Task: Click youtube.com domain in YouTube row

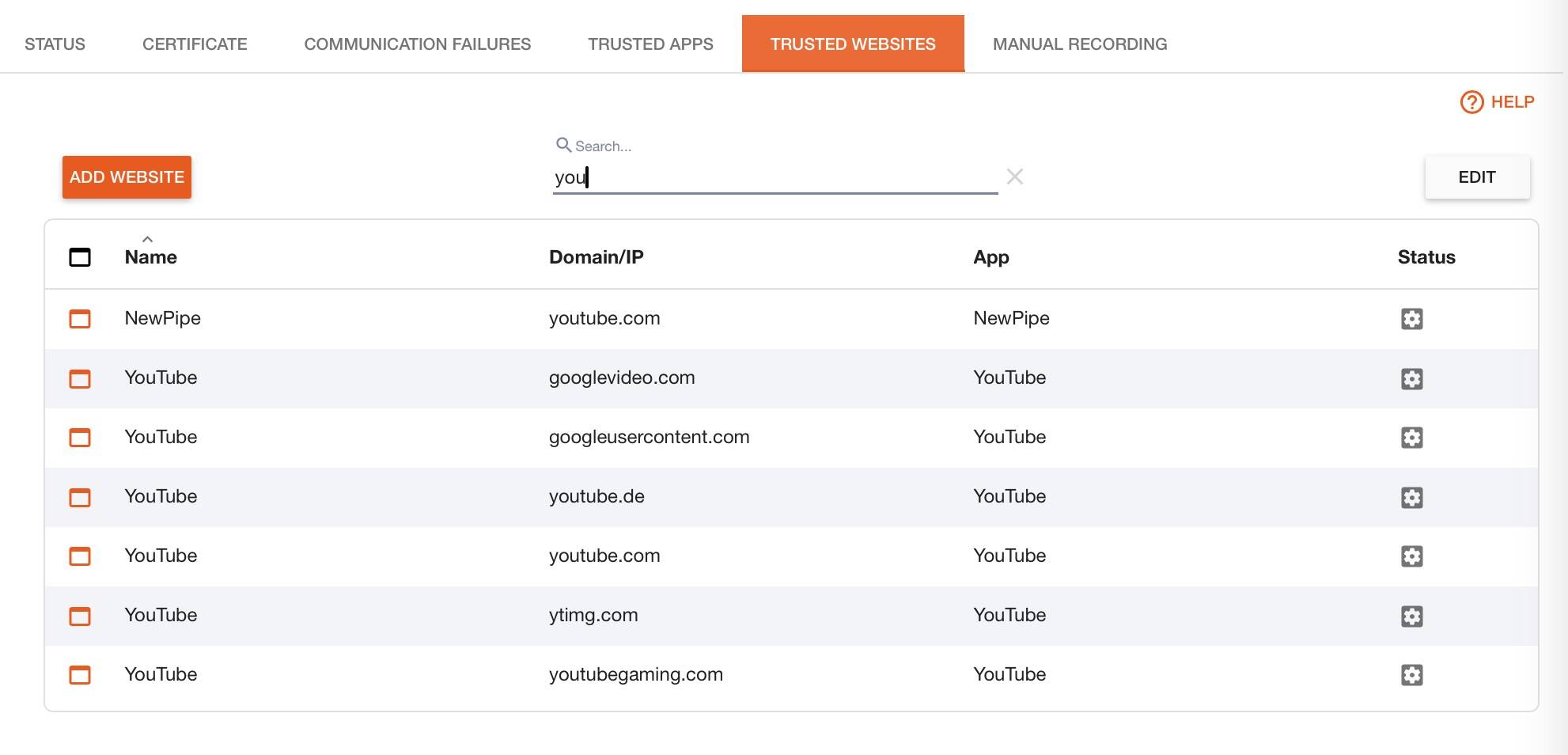Action: pyautogui.click(x=604, y=556)
